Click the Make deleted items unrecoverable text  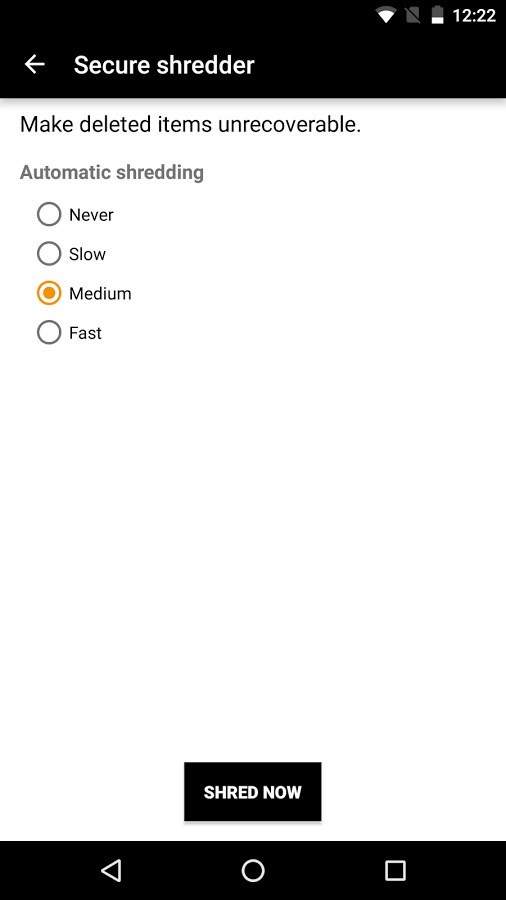pyautogui.click(x=190, y=125)
